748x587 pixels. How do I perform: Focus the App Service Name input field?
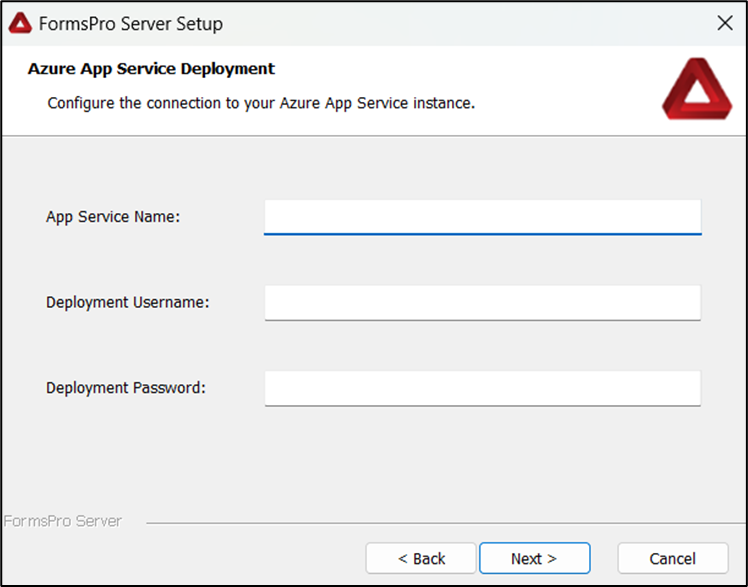pos(482,216)
